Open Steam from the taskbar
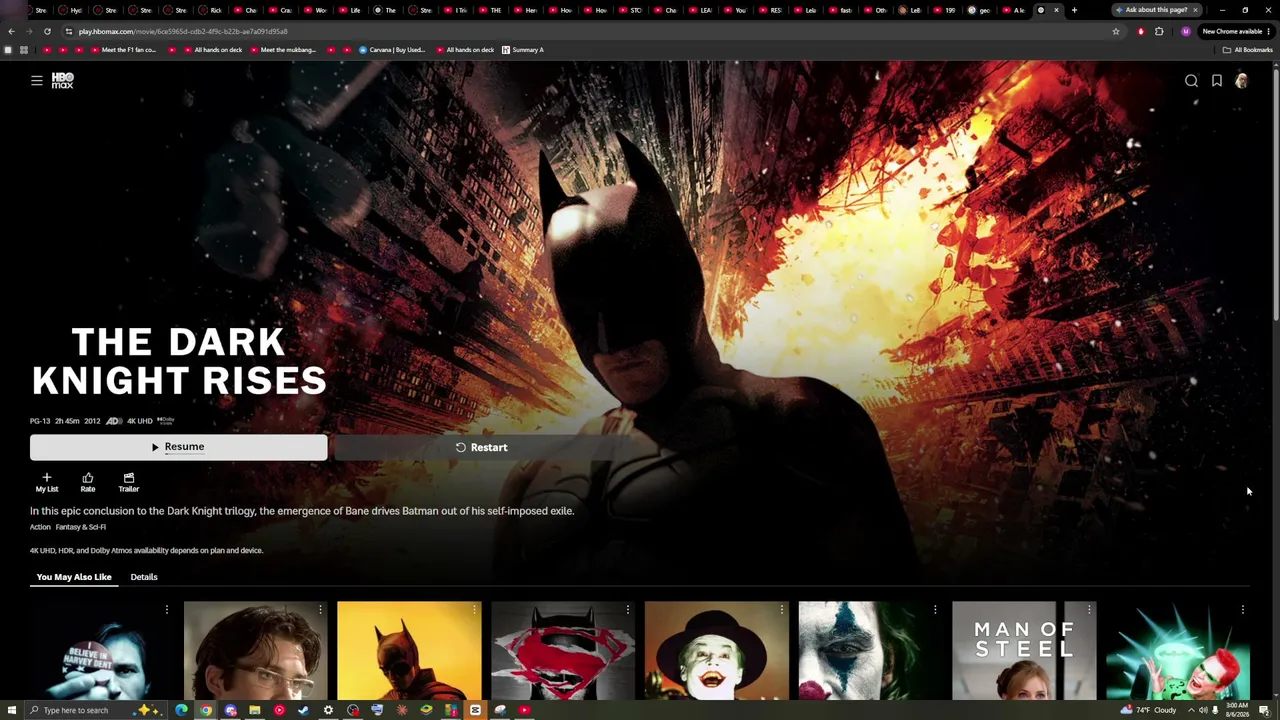 pyautogui.click(x=304, y=710)
